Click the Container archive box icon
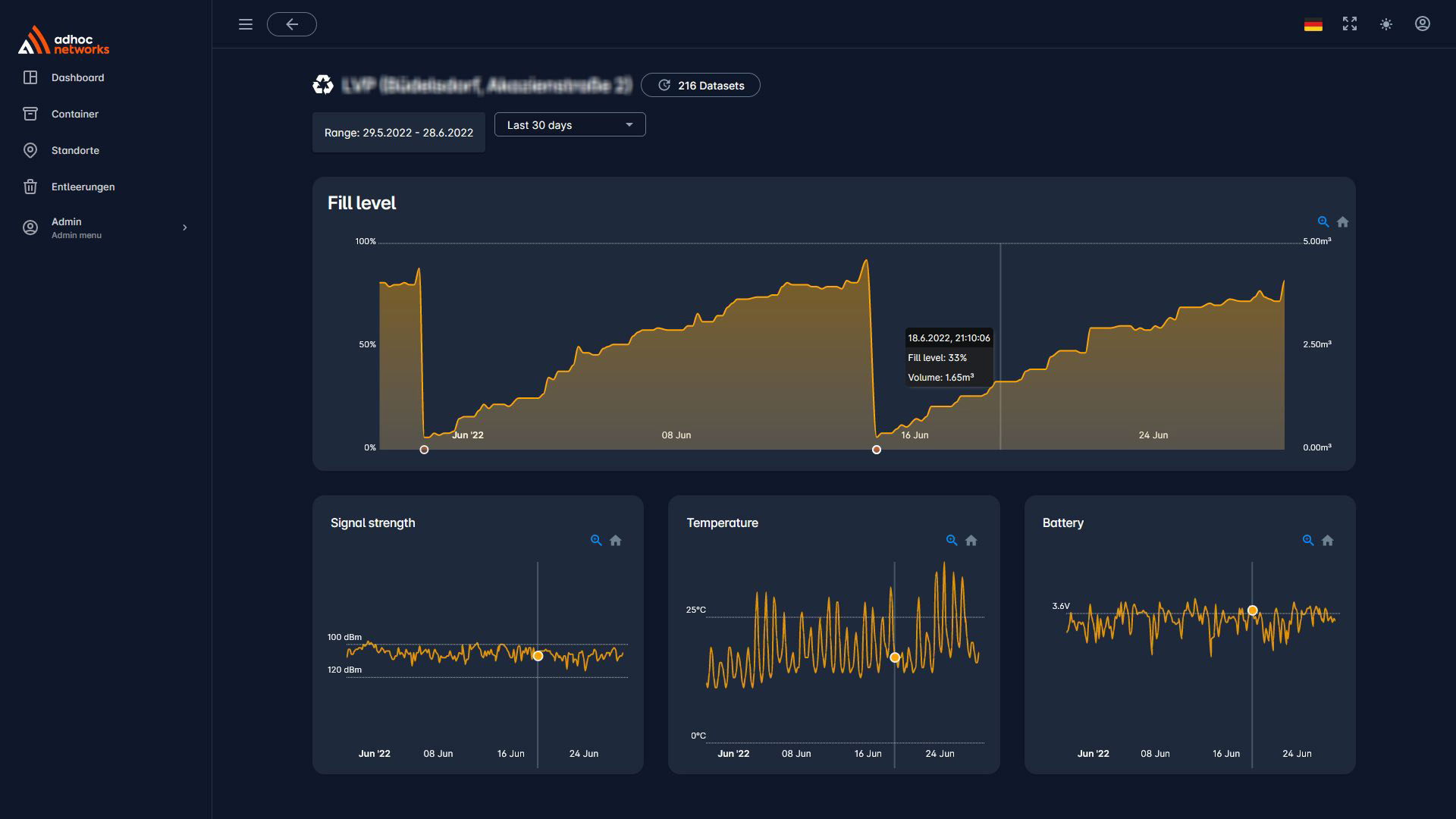 click(30, 114)
